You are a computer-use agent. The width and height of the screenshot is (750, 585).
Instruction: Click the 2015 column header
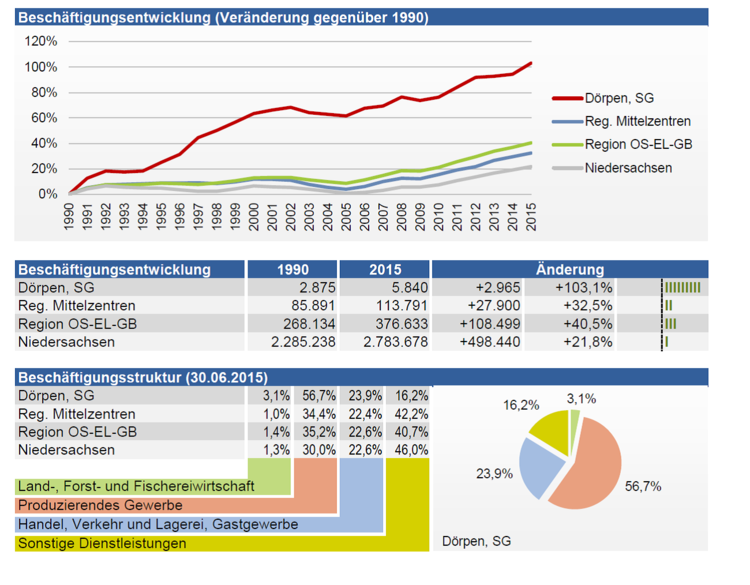point(384,269)
